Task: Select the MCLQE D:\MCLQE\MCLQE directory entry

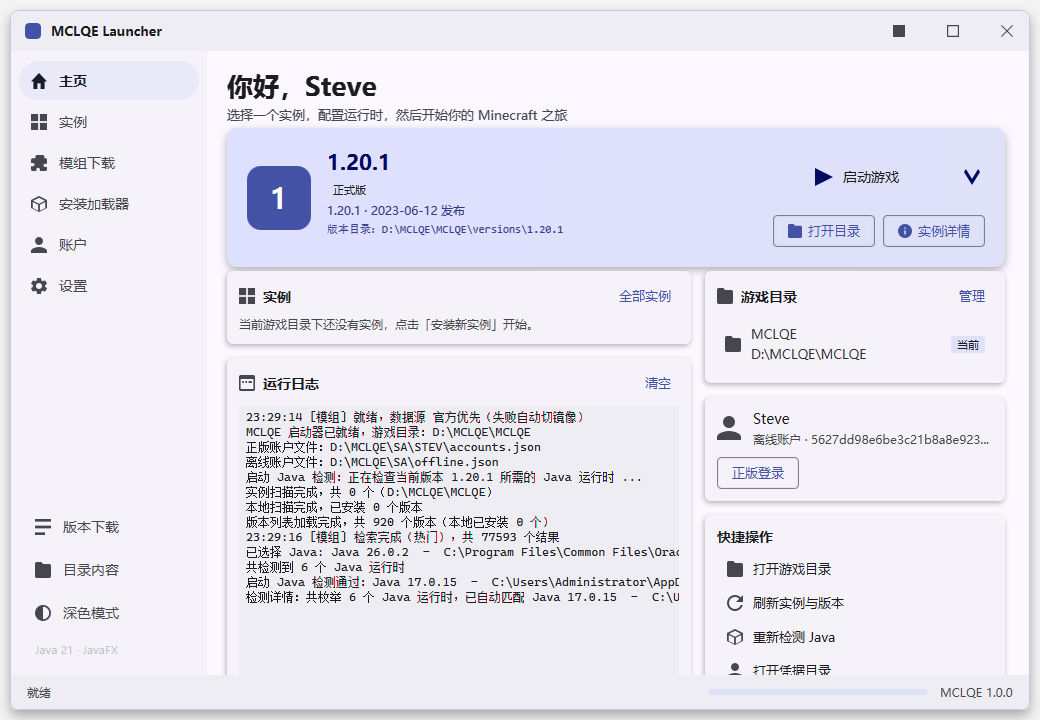Action: (x=855, y=344)
